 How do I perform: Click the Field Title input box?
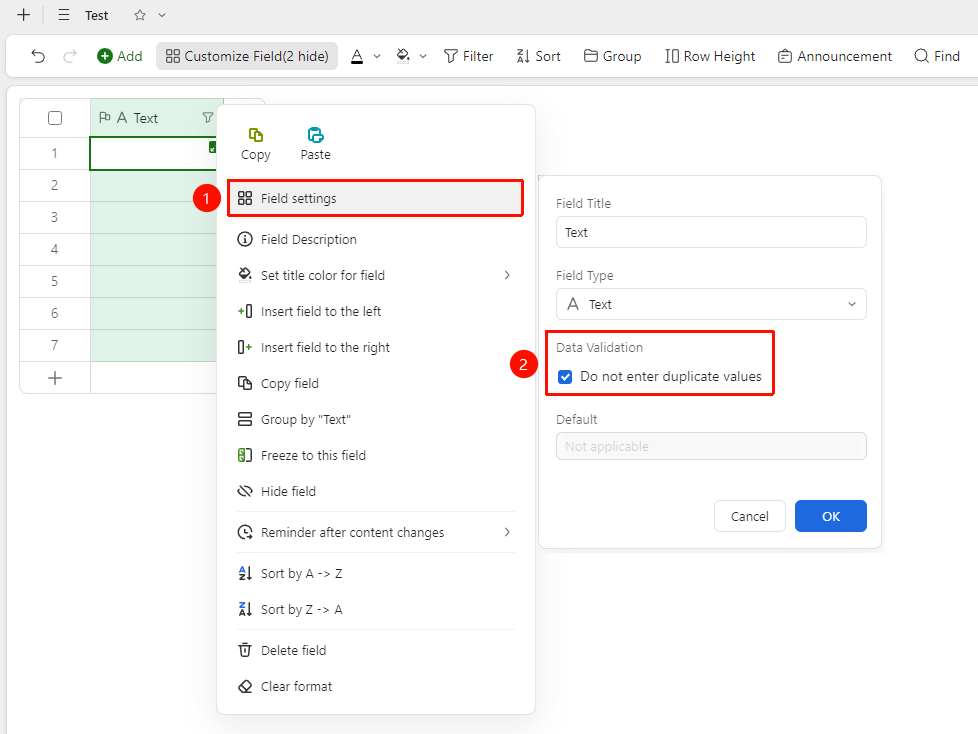pos(711,233)
